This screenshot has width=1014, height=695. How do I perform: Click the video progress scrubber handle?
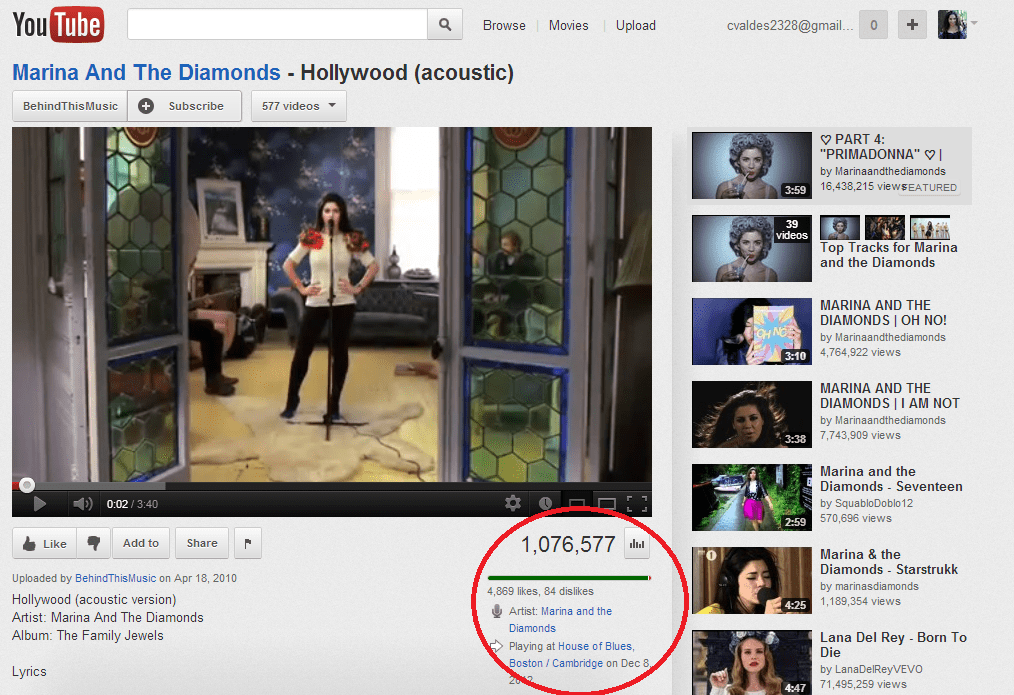[x=27, y=484]
